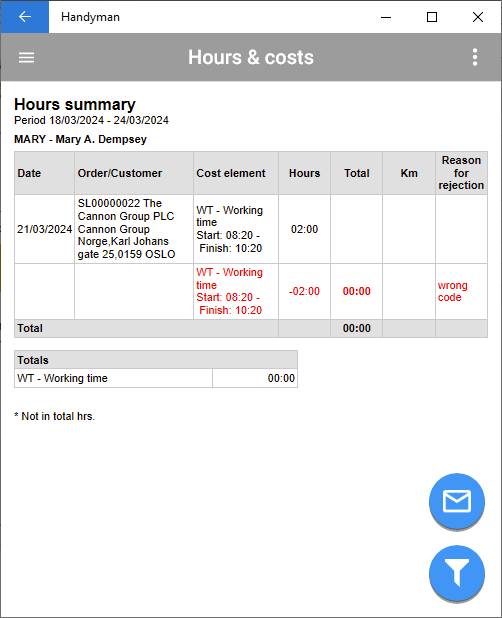Click the Hours & costs page title
502x618 pixels.
[251, 58]
